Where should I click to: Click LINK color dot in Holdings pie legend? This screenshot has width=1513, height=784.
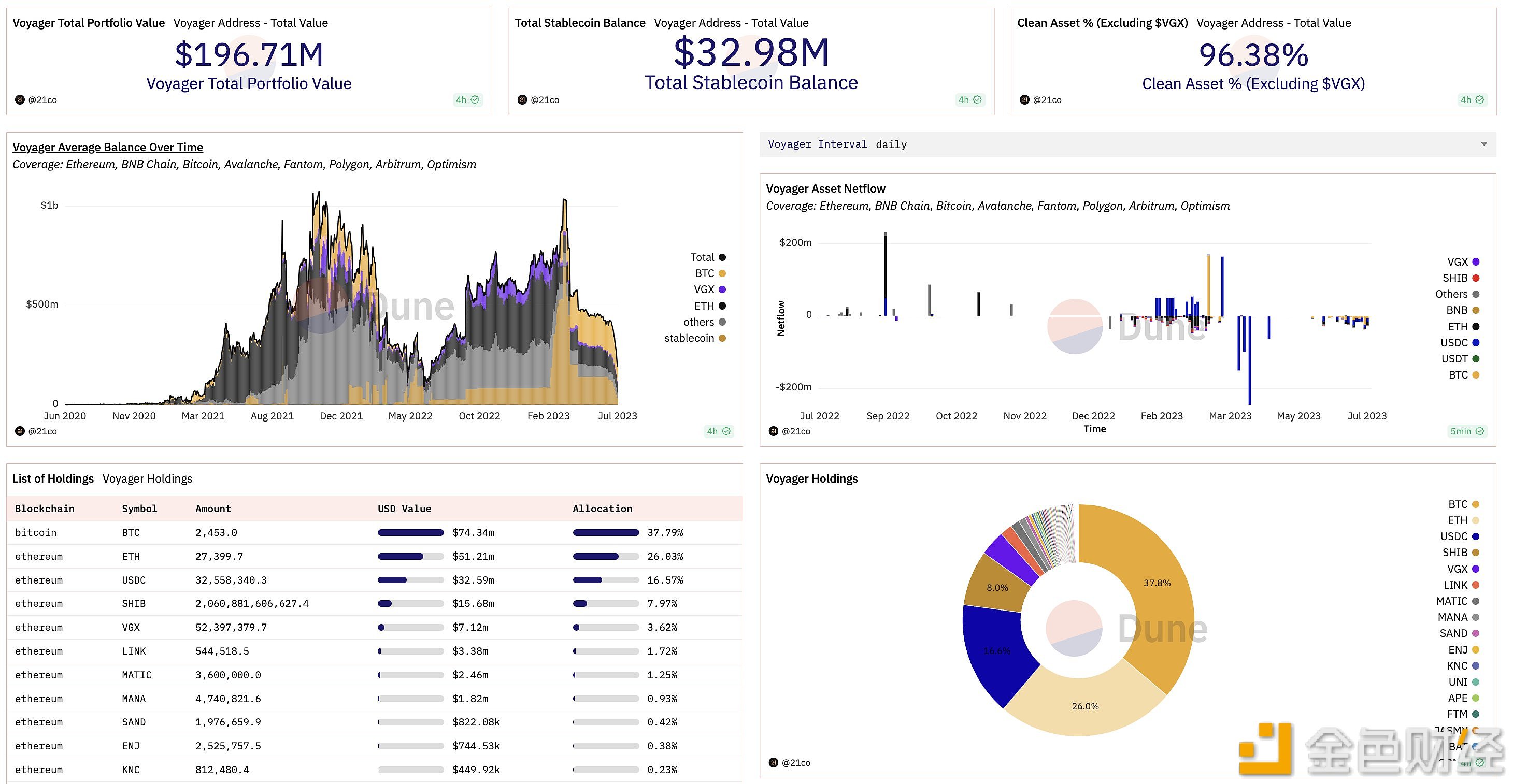click(x=1475, y=585)
